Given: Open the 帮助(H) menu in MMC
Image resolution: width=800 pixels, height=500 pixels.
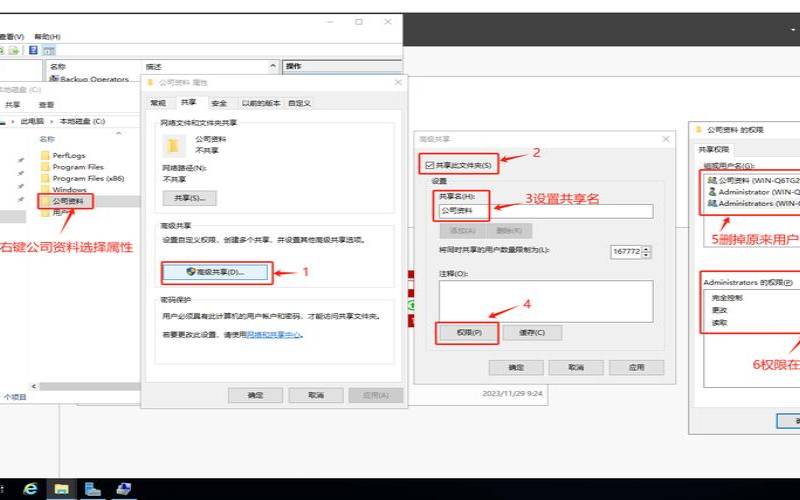Looking at the screenshot, I should point(47,37).
